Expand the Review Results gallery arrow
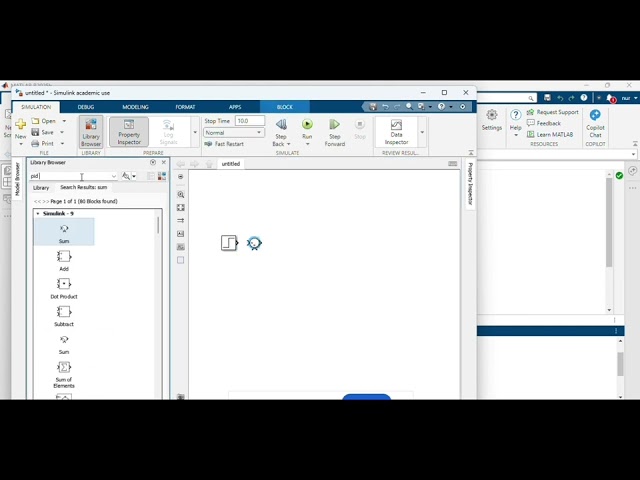This screenshot has height=480, width=640. (422, 132)
